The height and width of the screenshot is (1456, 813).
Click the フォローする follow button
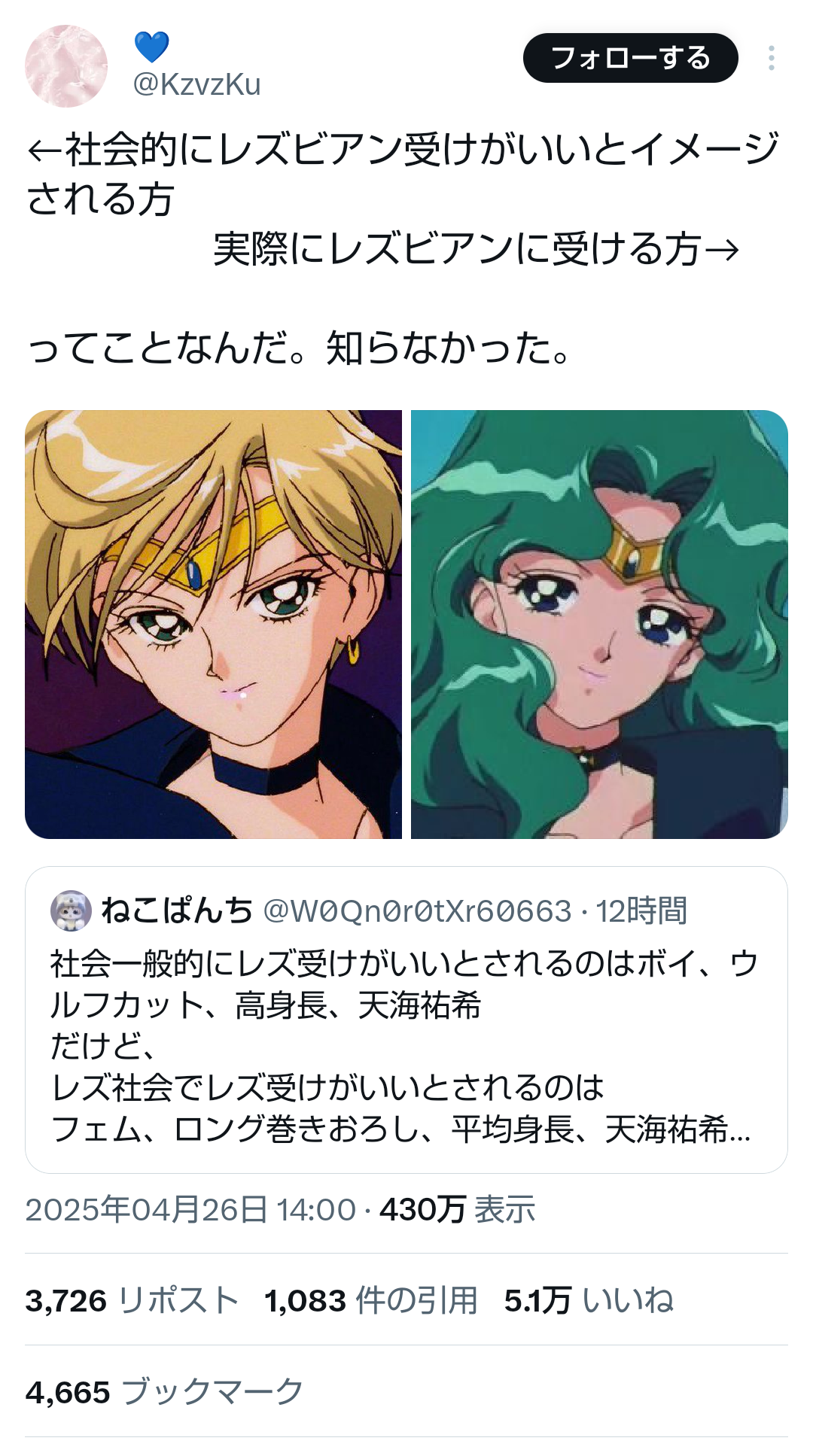pos(631,58)
